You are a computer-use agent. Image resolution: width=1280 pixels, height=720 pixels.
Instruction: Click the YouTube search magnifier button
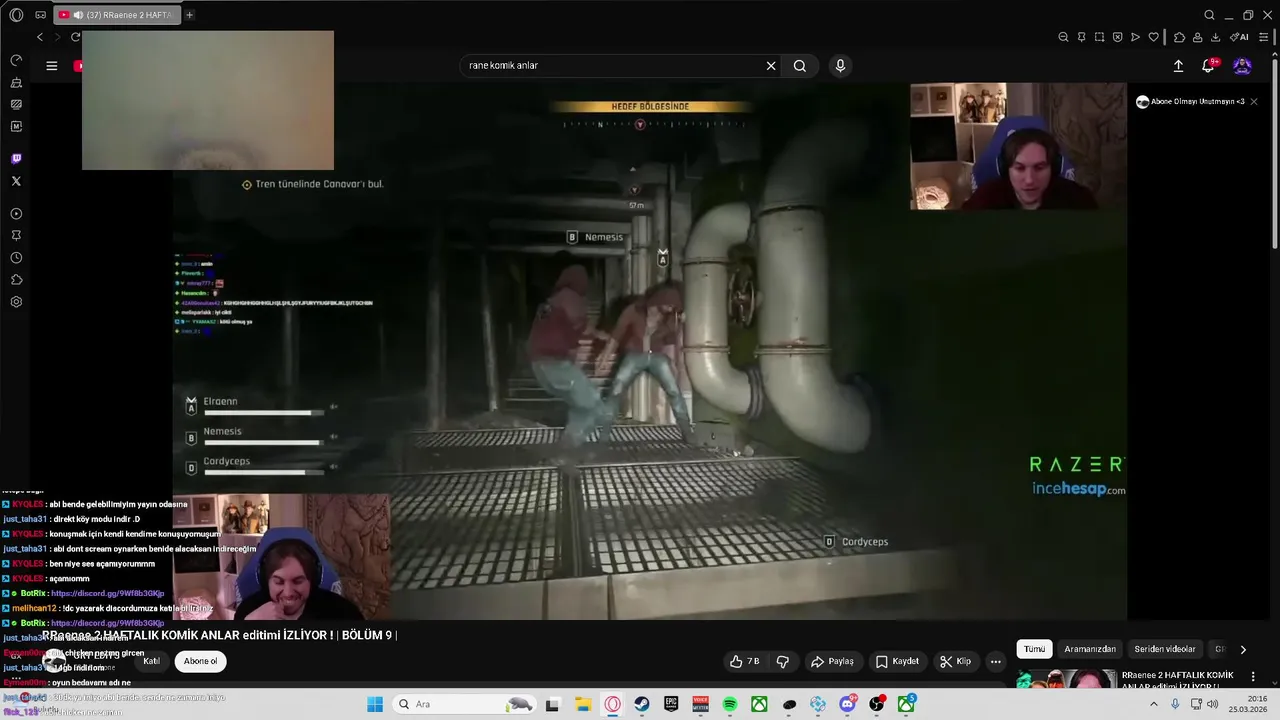(x=800, y=66)
